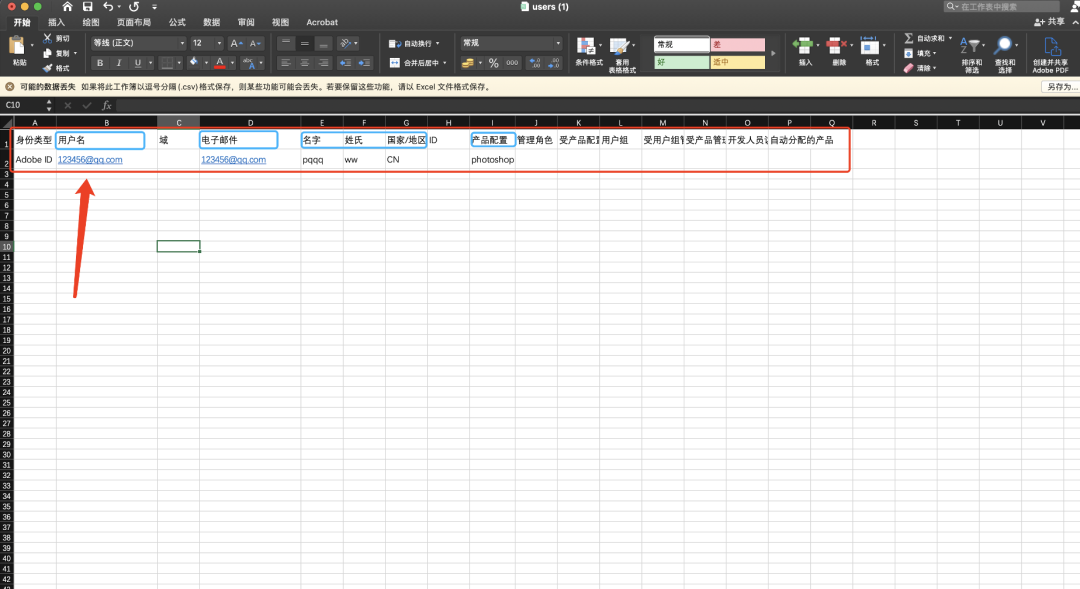Open Find & Select (查找和选择) magnifier
1080x589 pixels.
[1004, 46]
